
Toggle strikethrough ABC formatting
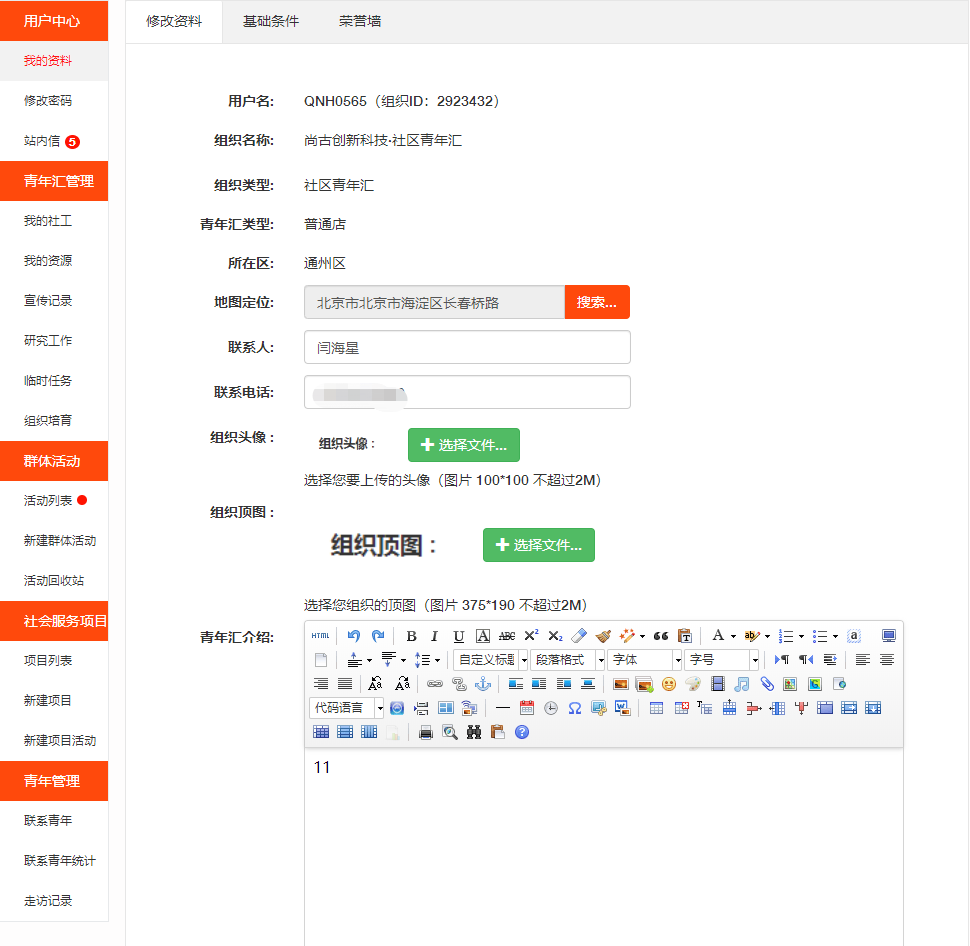click(x=507, y=635)
